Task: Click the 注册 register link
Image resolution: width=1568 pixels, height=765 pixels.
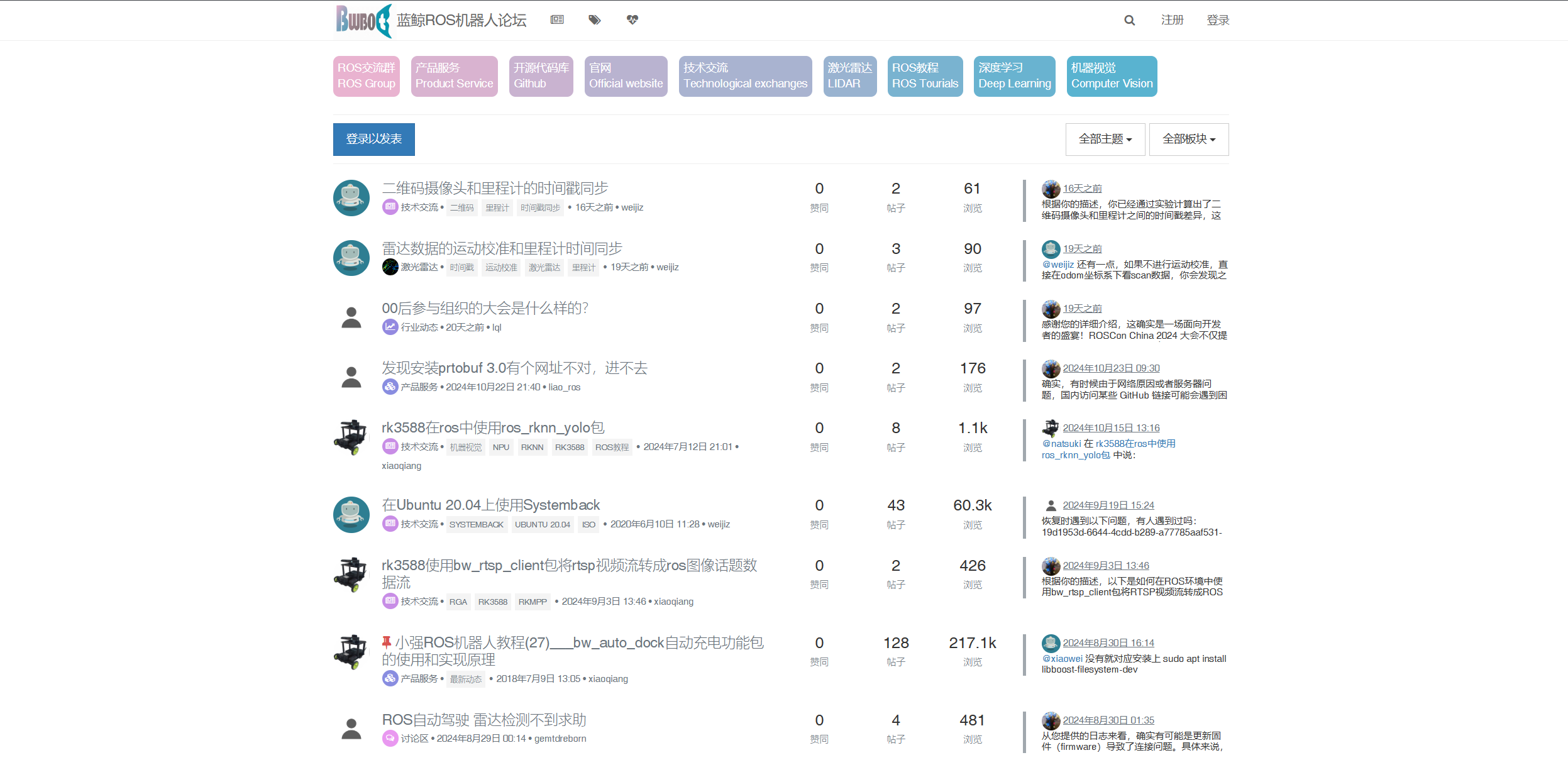Action: pos(1172,20)
